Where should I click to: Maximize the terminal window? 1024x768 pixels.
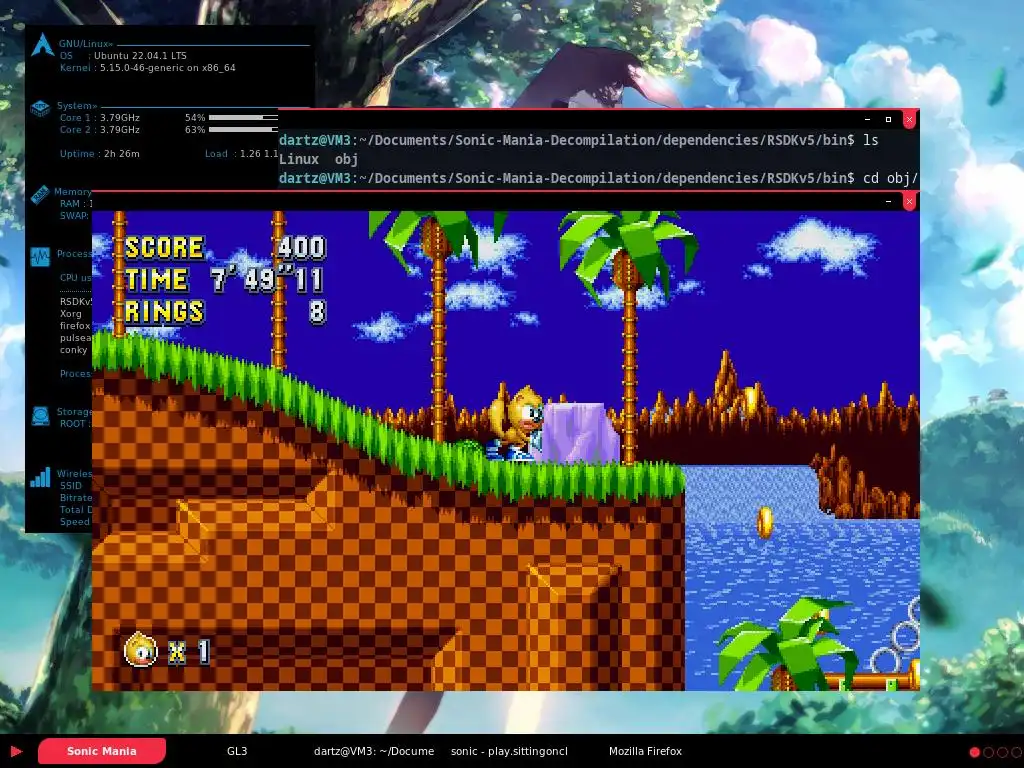point(888,120)
